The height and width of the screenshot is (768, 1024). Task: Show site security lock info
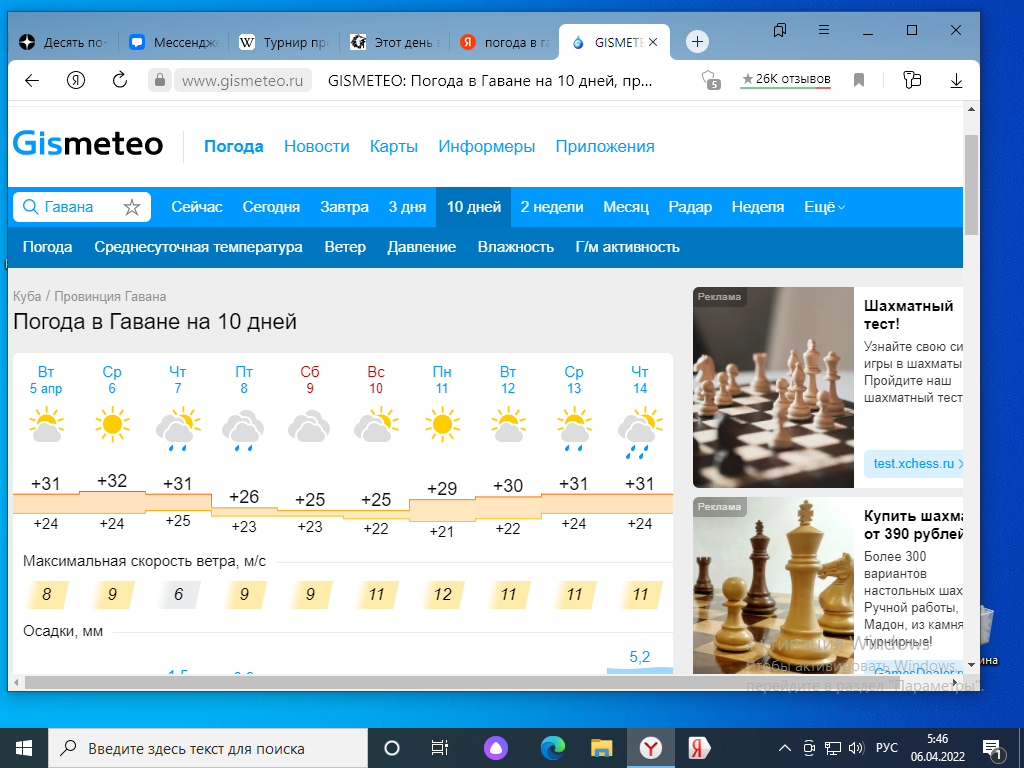point(159,80)
